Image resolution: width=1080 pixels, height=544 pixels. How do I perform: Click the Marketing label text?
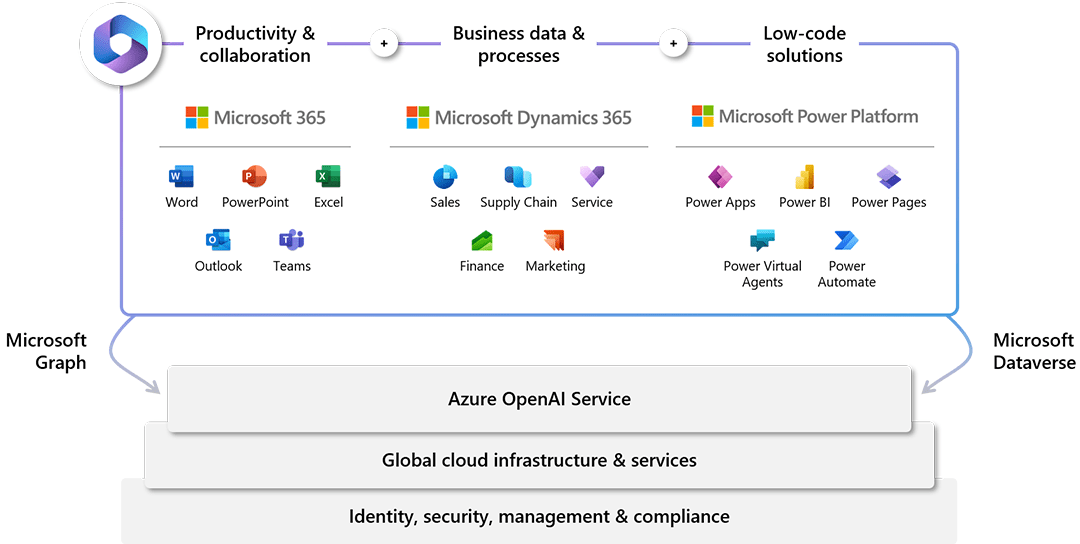coord(555,267)
